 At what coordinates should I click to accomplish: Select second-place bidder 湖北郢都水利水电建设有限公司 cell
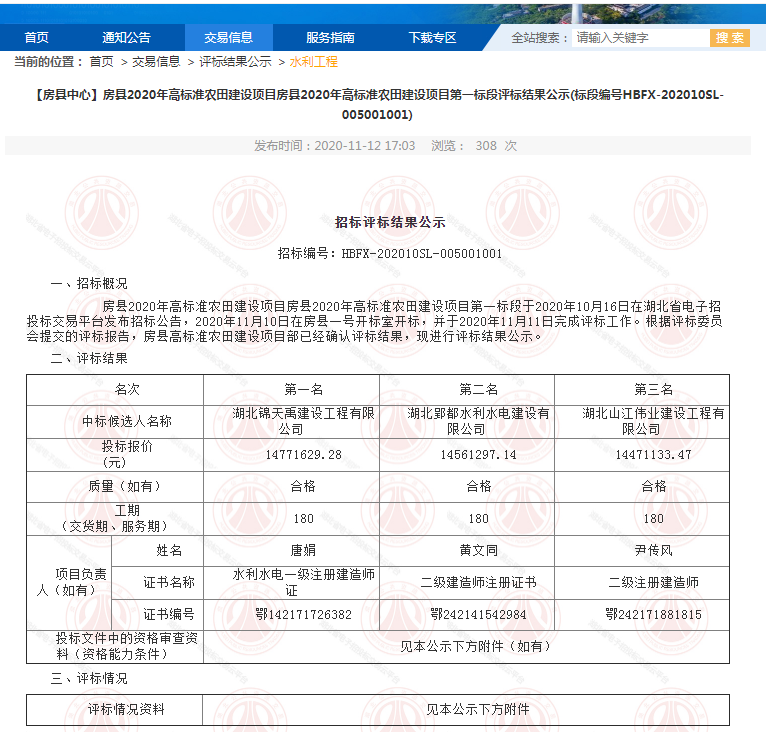pyautogui.click(x=478, y=421)
